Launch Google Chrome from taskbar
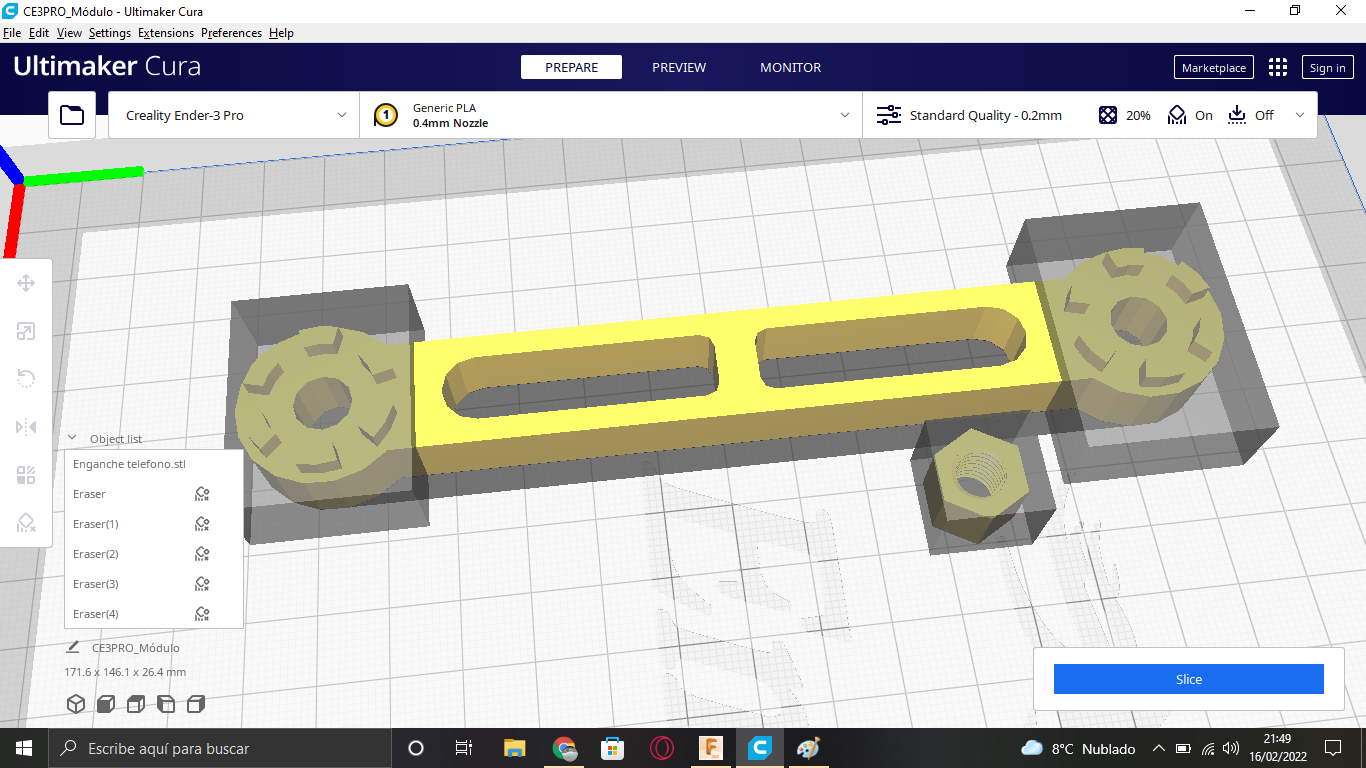 pos(564,748)
